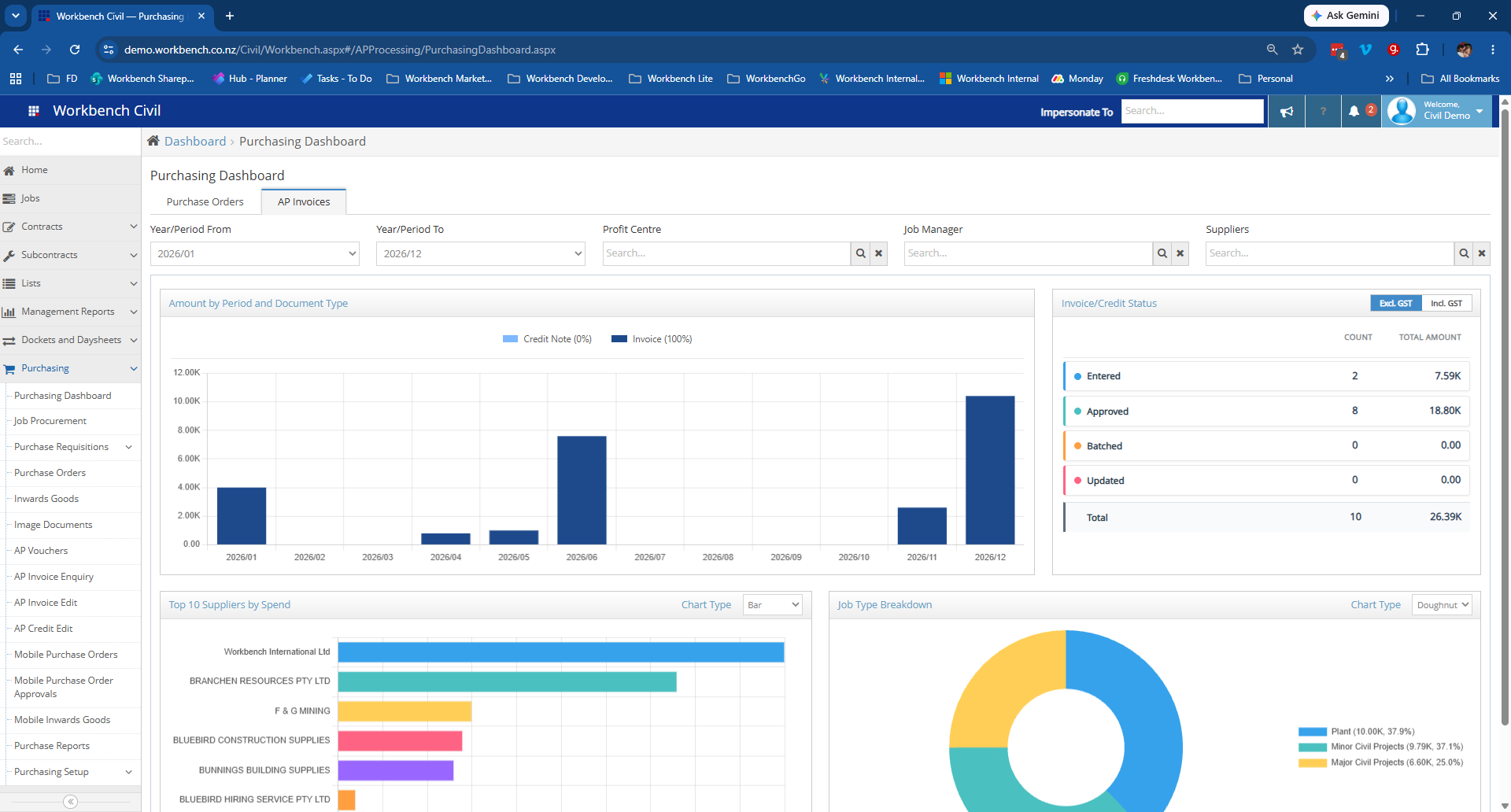Image resolution: width=1511 pixels, height=812 pixels.
Task: Open the Workbench app grid menu icon
Action: tap(34, 111)
